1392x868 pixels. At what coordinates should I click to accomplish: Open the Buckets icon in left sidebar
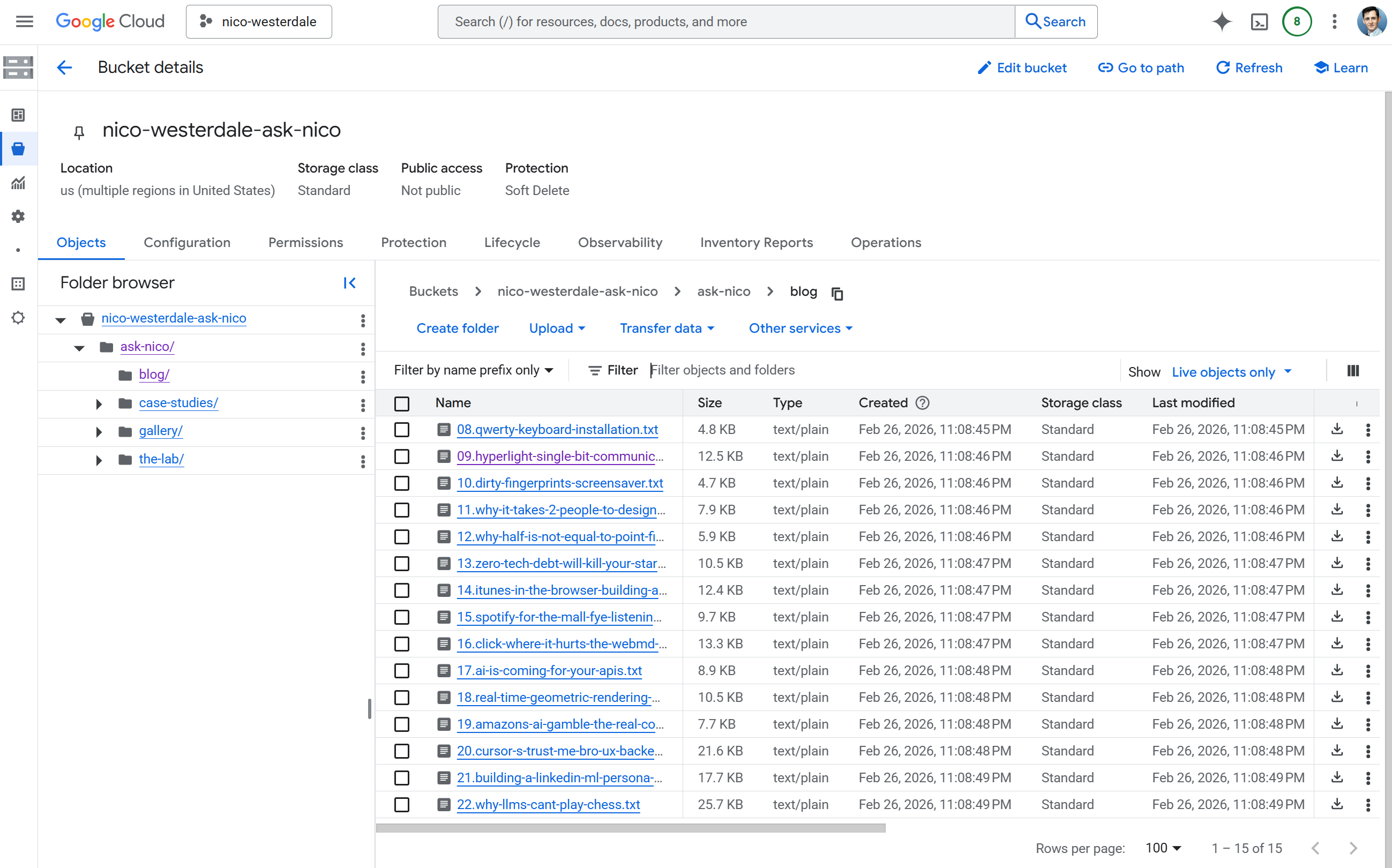18,149
